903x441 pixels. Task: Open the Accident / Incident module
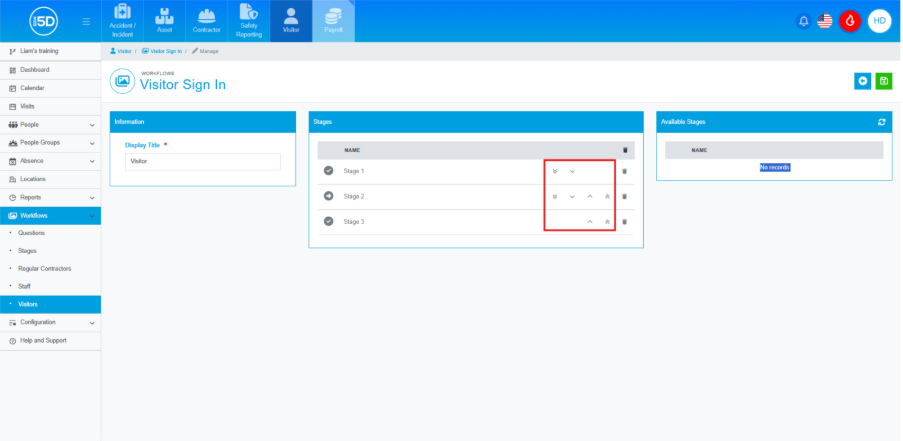pos(123,21)
